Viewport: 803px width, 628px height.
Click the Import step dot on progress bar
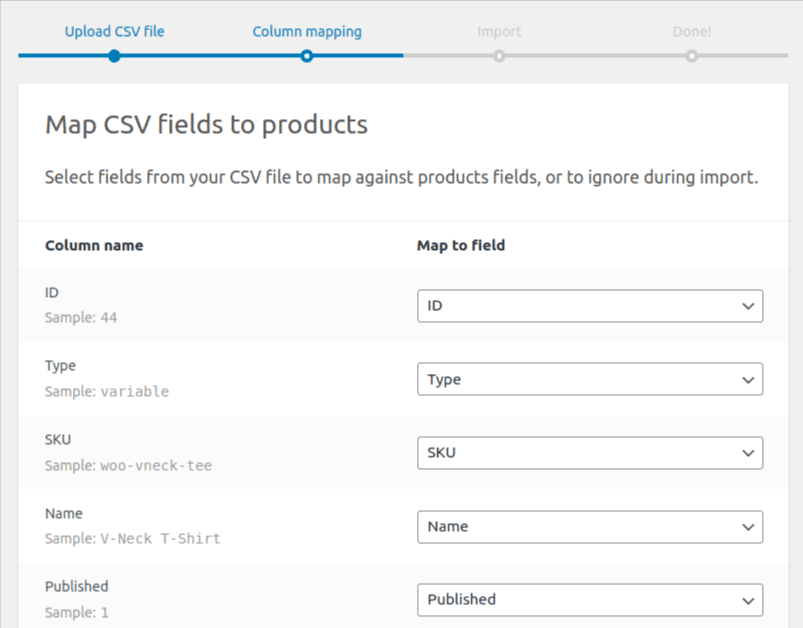[x=499, y=56]
